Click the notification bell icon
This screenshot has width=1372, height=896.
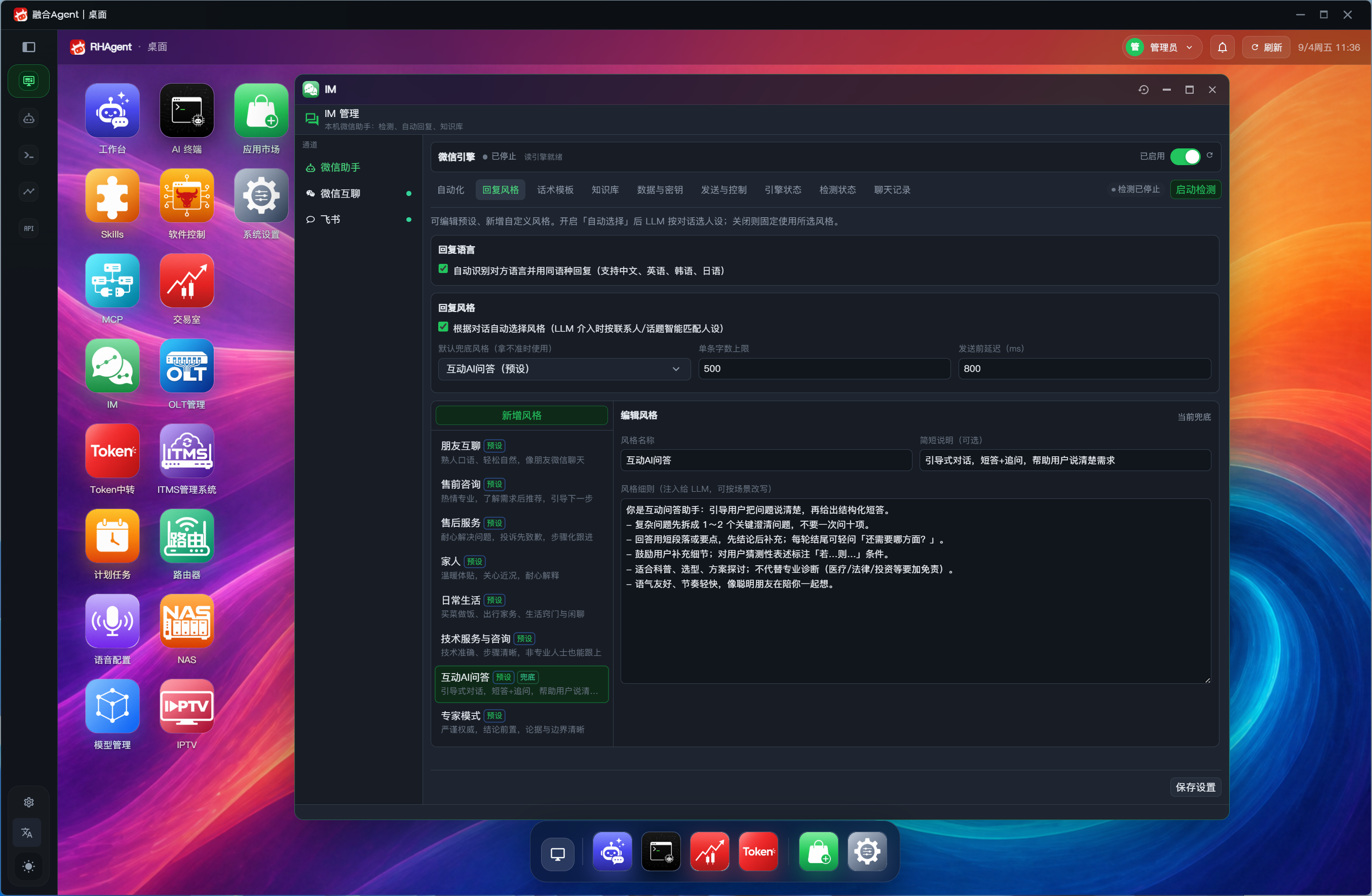[1222, 47]
